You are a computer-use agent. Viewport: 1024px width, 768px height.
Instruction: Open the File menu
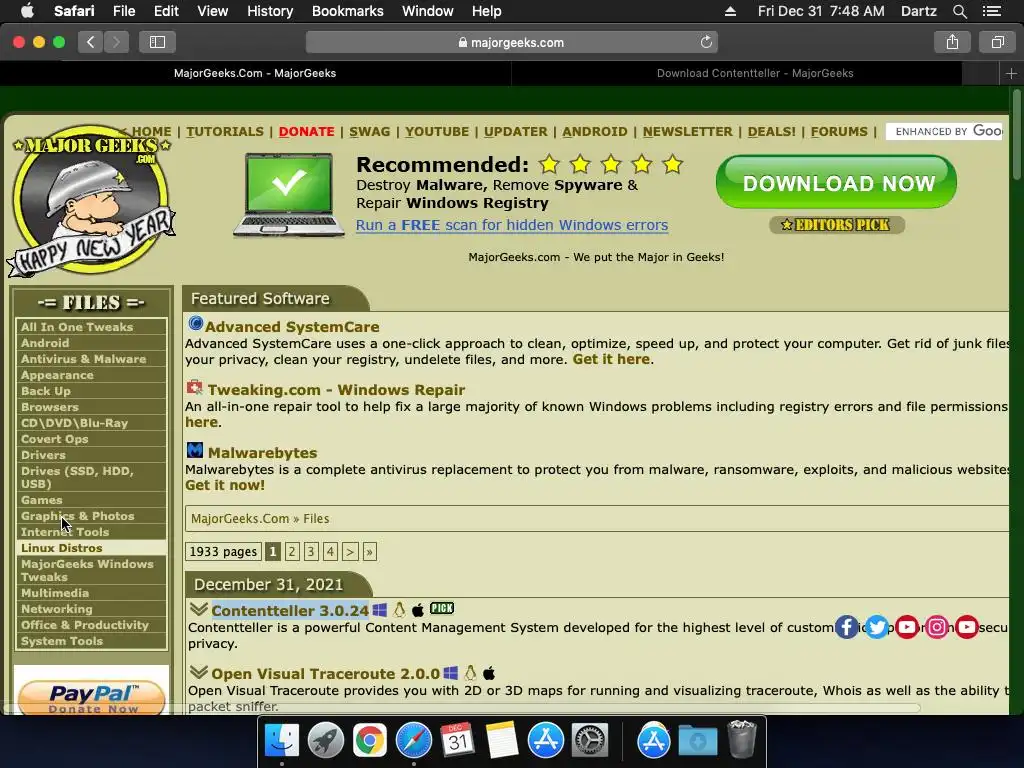[123, 11]
